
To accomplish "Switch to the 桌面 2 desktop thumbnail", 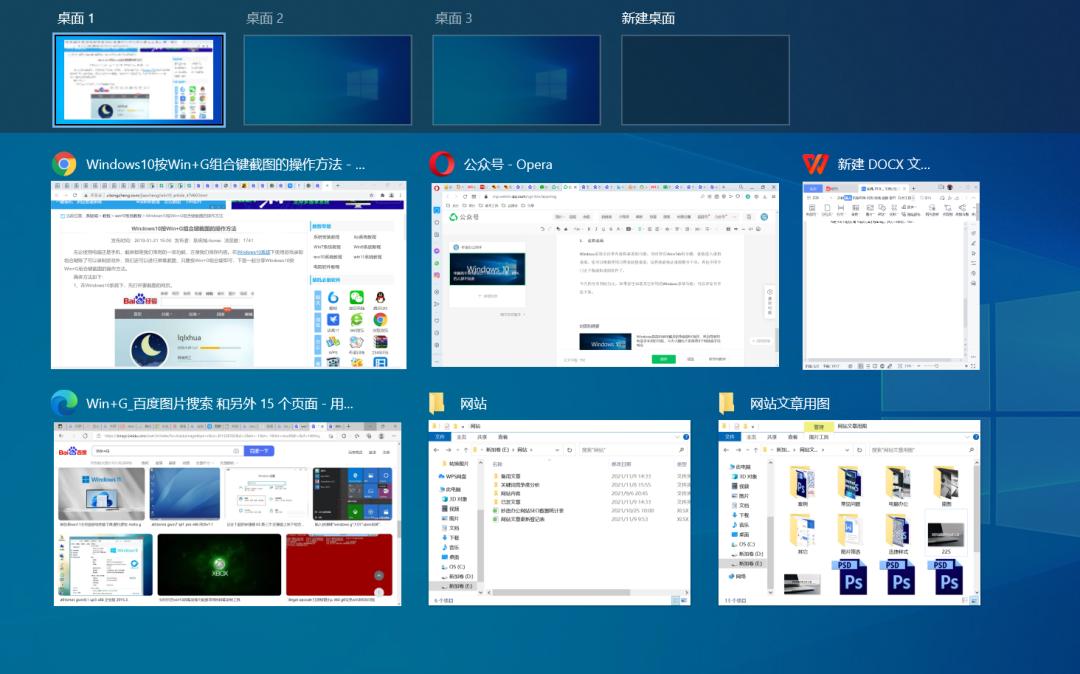I will point(327,80).
